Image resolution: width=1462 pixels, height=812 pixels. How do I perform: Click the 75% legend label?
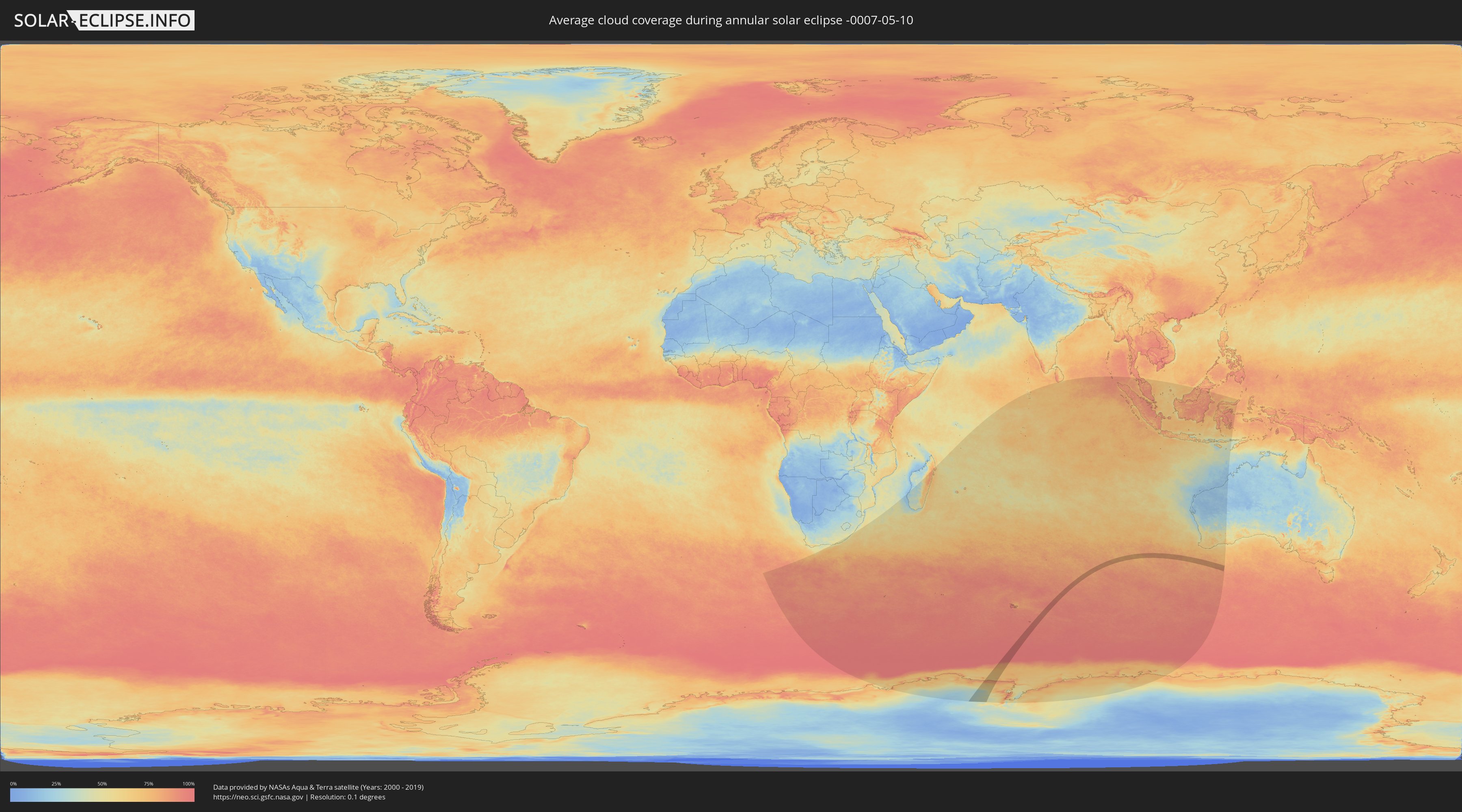[x=148, y=784]
